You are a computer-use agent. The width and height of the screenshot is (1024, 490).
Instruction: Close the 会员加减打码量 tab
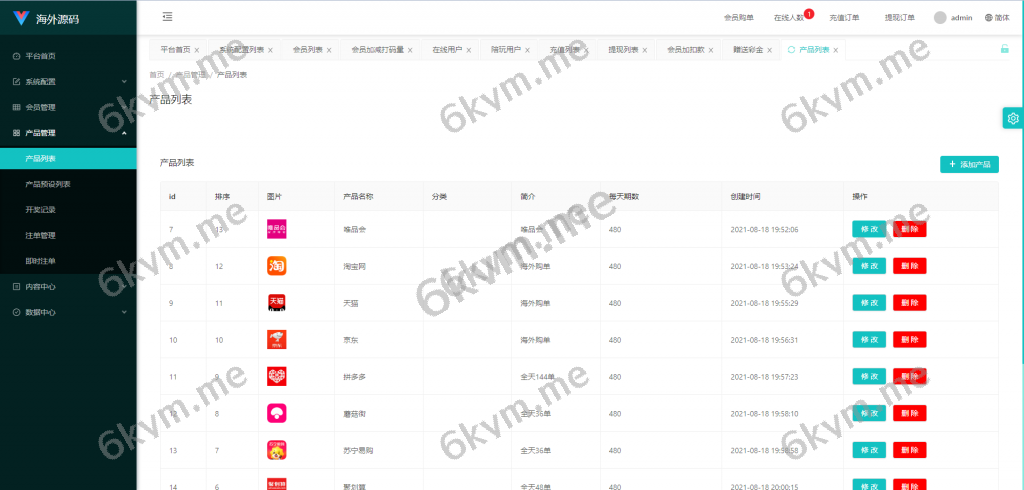[410, 50]
